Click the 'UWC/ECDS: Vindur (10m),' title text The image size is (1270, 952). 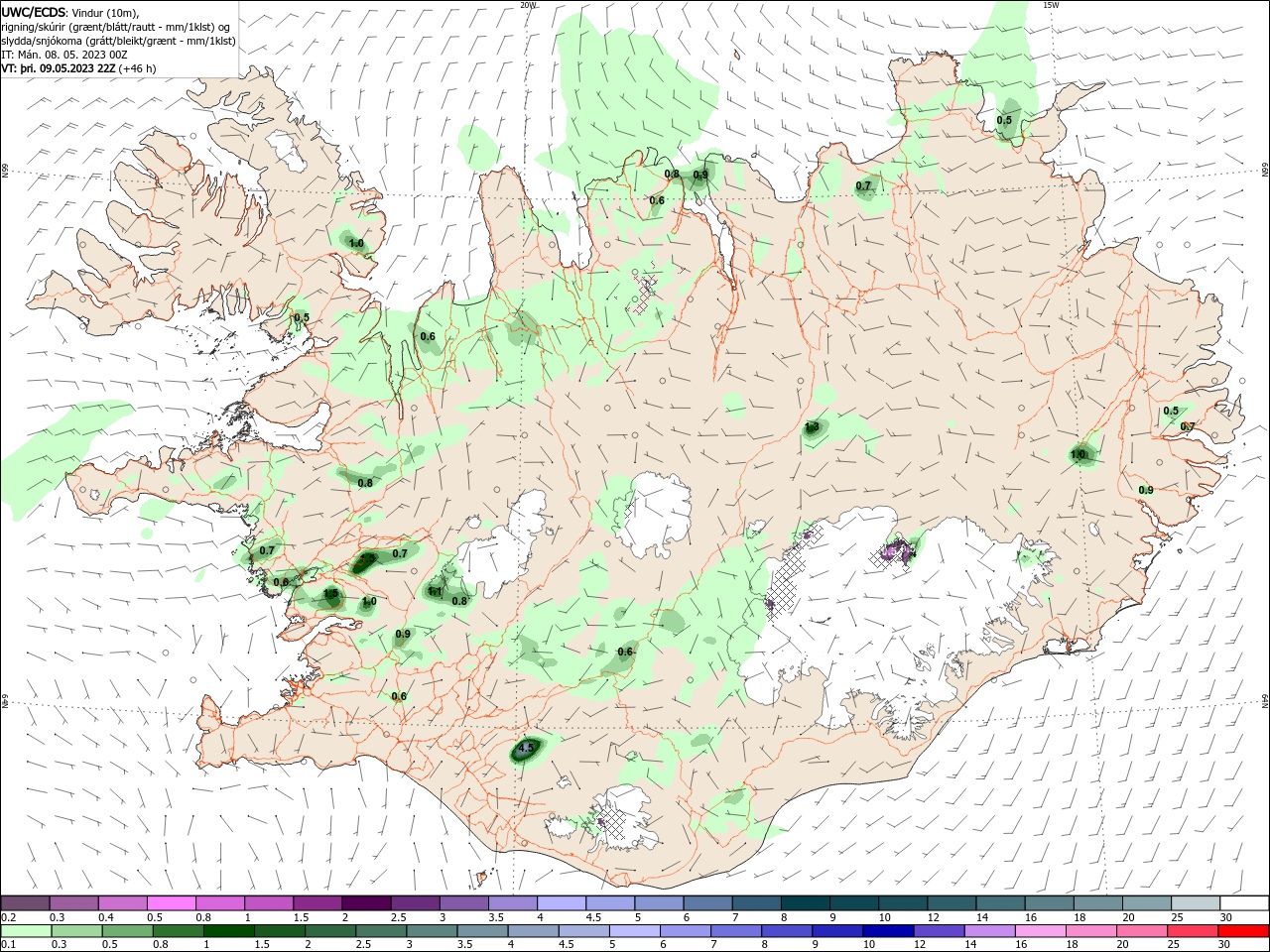click(x=70, y=12)
